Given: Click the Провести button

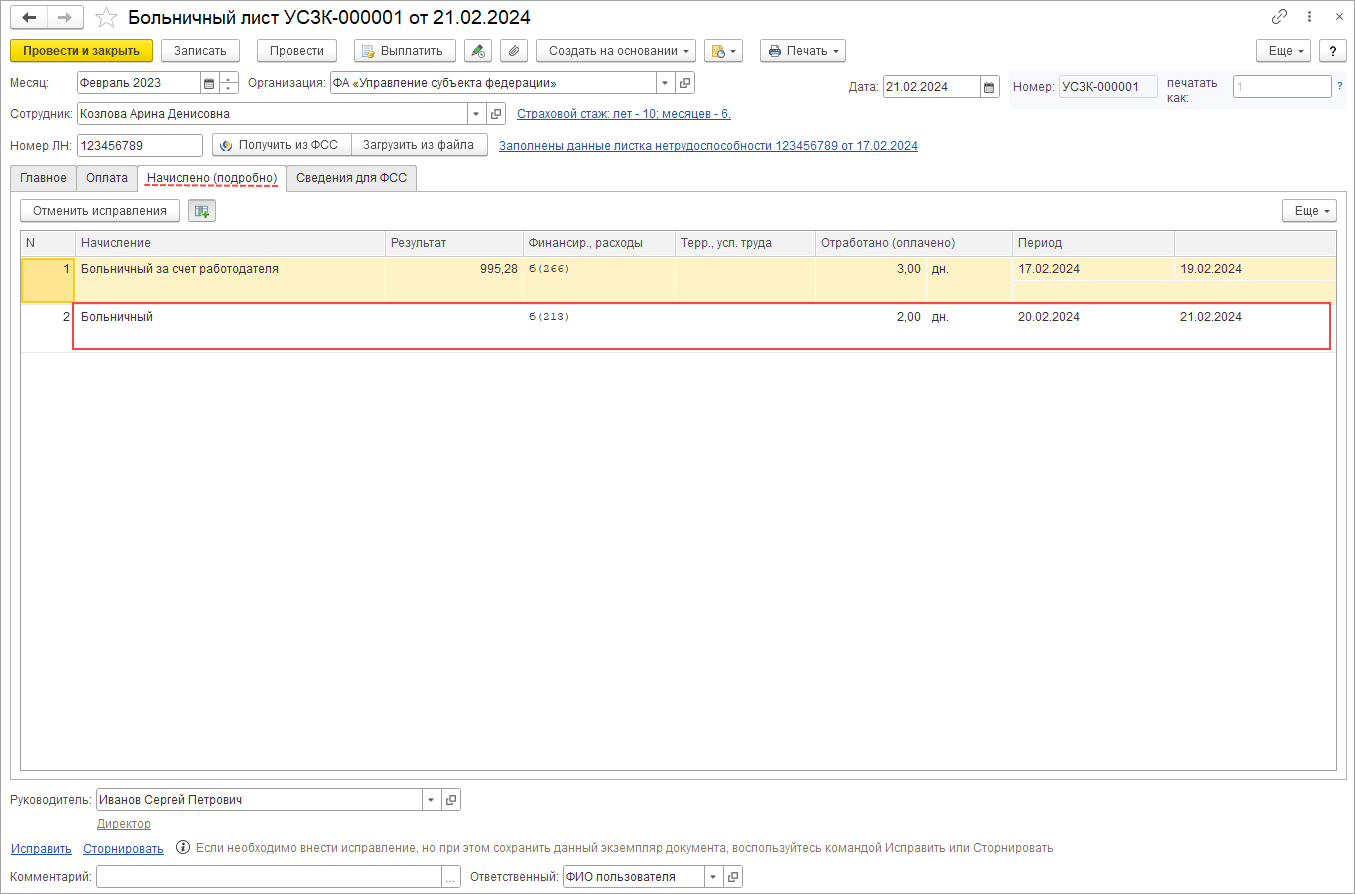Looking at the screenshot, I should click(x=297, y=50).
